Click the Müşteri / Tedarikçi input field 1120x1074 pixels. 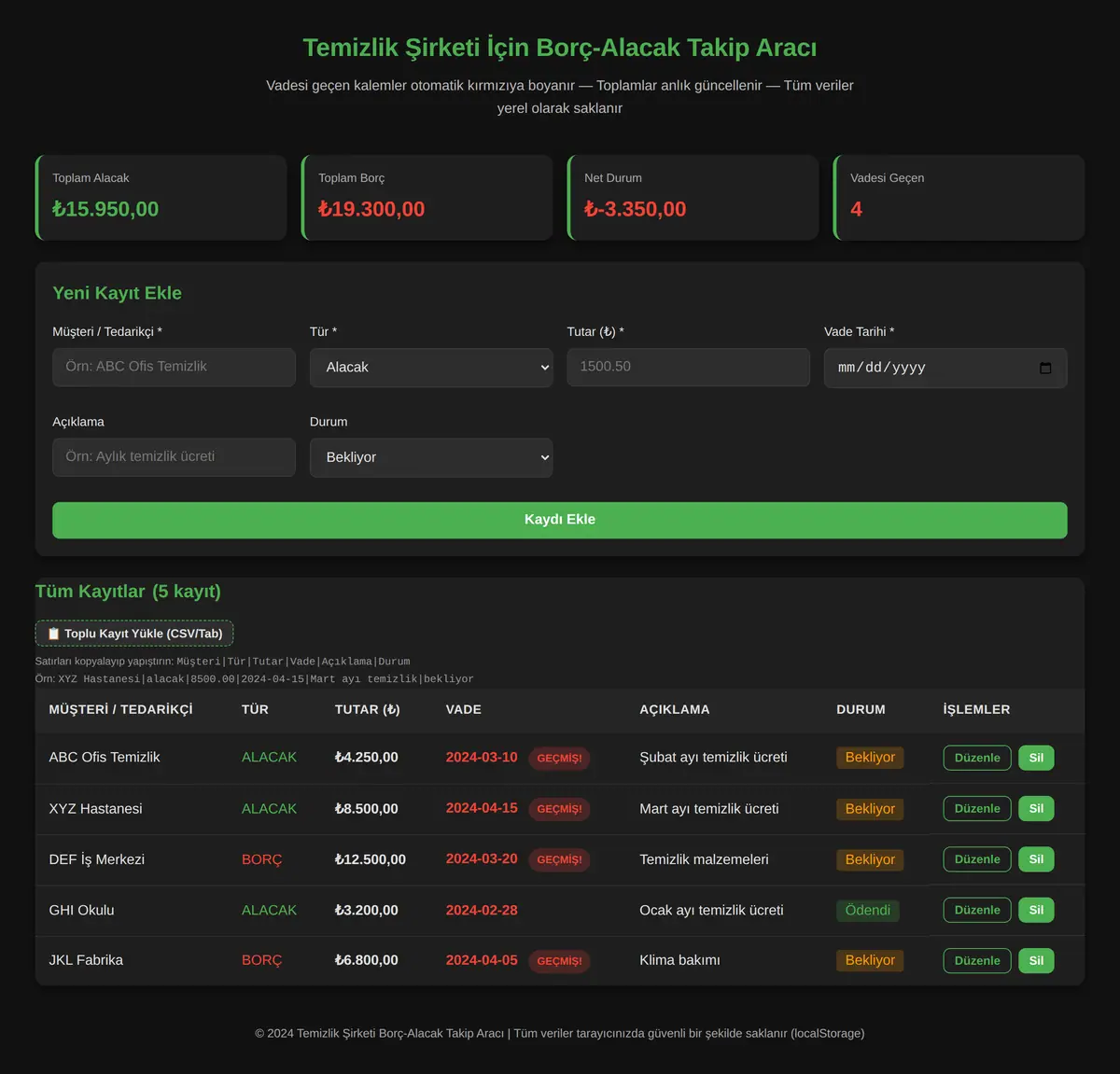(x=174, y=367)
